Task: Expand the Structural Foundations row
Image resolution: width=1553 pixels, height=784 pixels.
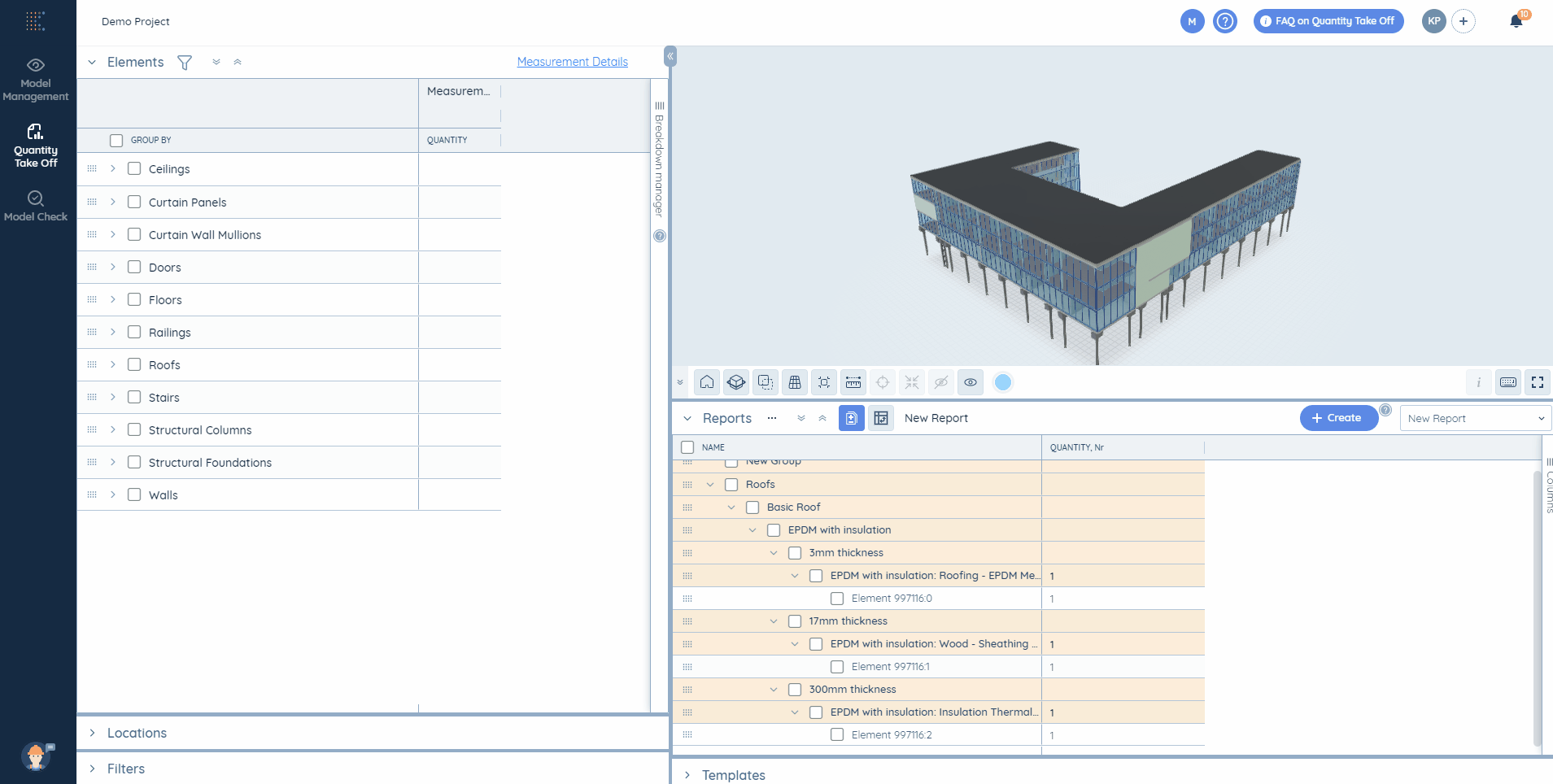Action: [x=113, y=462]
